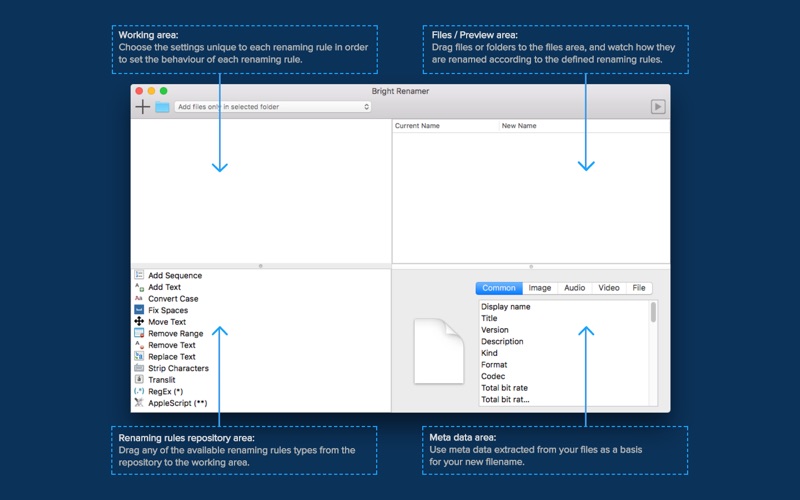This screenshot has width=800, height=500.
Task: Click the 'New Name' column header
Action: pos(519,126)
